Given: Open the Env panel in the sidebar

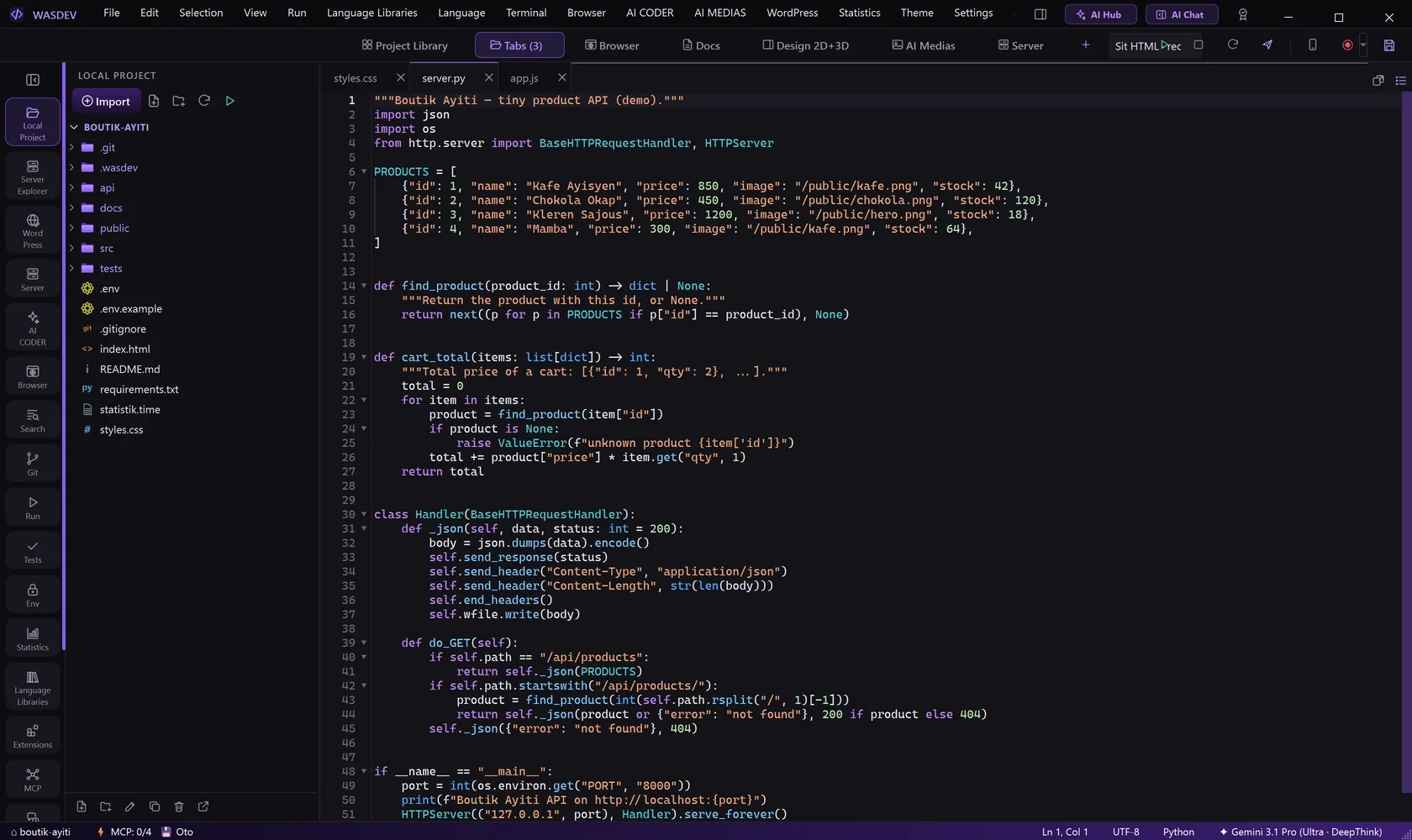Looking at the screenshot, I should tap(33, 595).
